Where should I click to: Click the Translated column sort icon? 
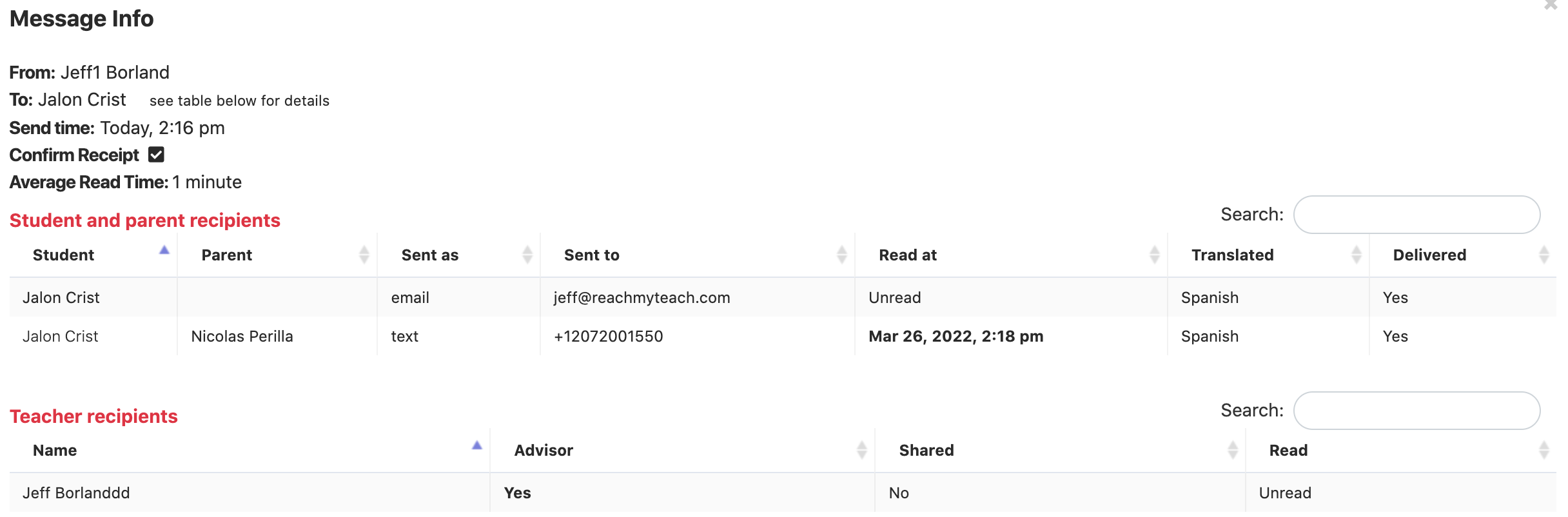pos(1356,255)
